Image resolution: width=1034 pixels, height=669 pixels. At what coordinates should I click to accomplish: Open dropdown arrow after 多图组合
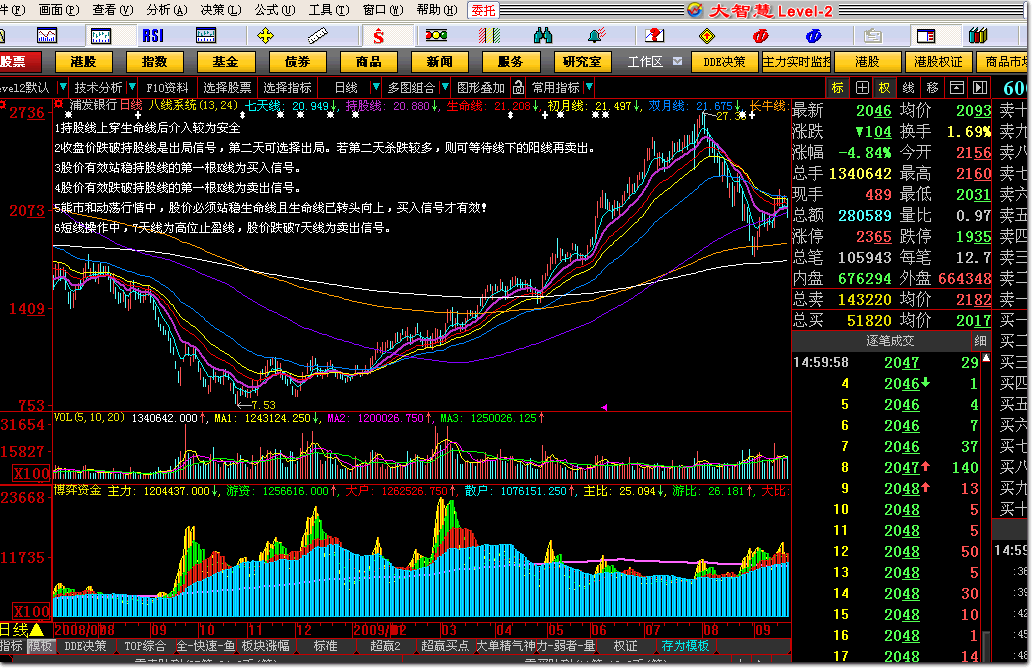445,87
